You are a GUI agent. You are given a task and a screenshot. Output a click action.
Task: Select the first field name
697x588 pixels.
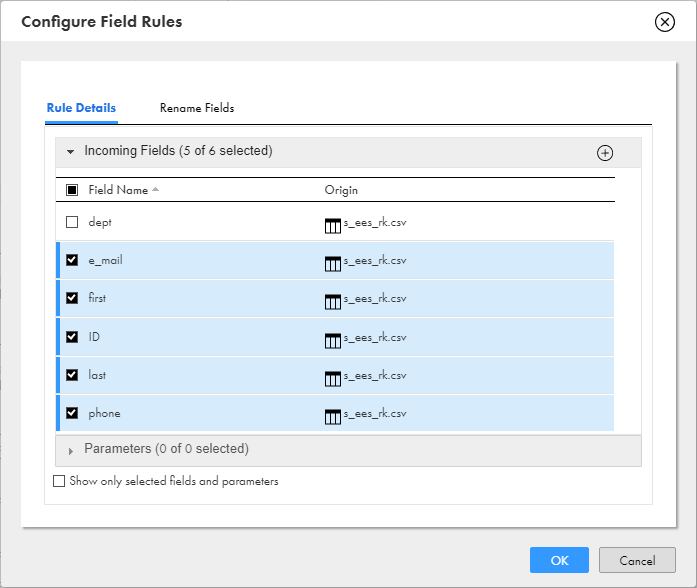point(97,298)
